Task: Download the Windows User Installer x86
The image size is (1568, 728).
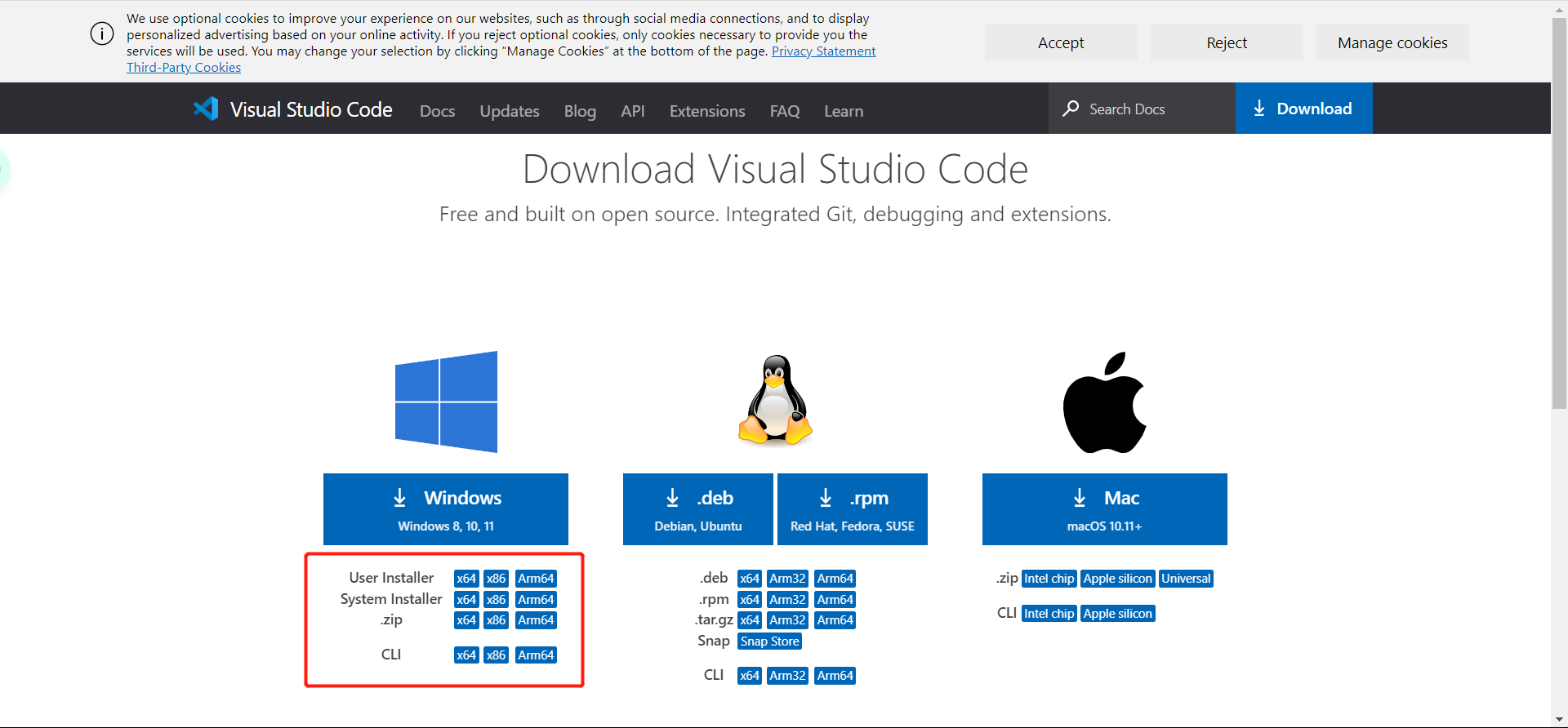Action: (x=497, y=579)
